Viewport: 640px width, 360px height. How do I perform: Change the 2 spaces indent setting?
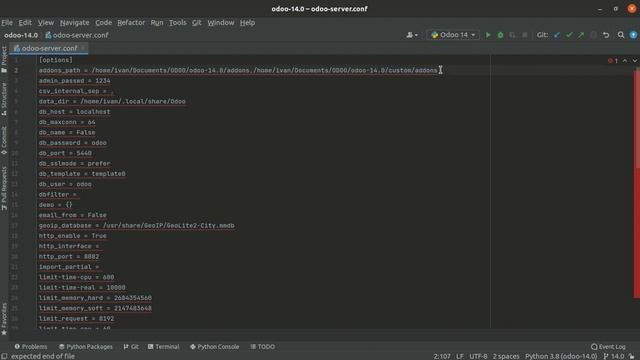point(506,356)
